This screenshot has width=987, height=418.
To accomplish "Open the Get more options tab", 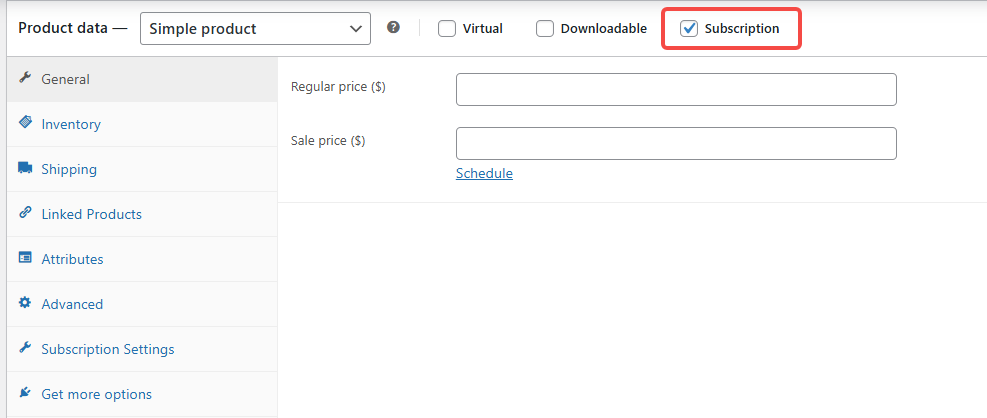I will pos(96,394).
